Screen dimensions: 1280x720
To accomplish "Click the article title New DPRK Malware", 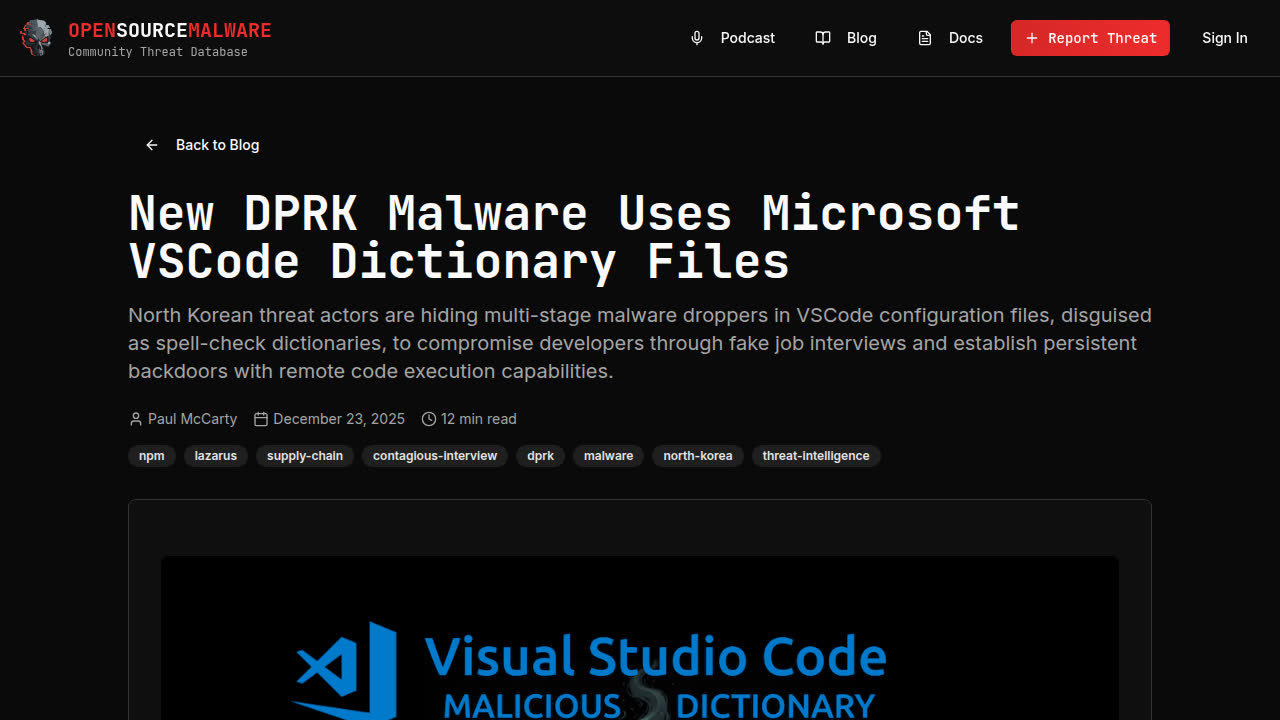I will click(574, 237).
